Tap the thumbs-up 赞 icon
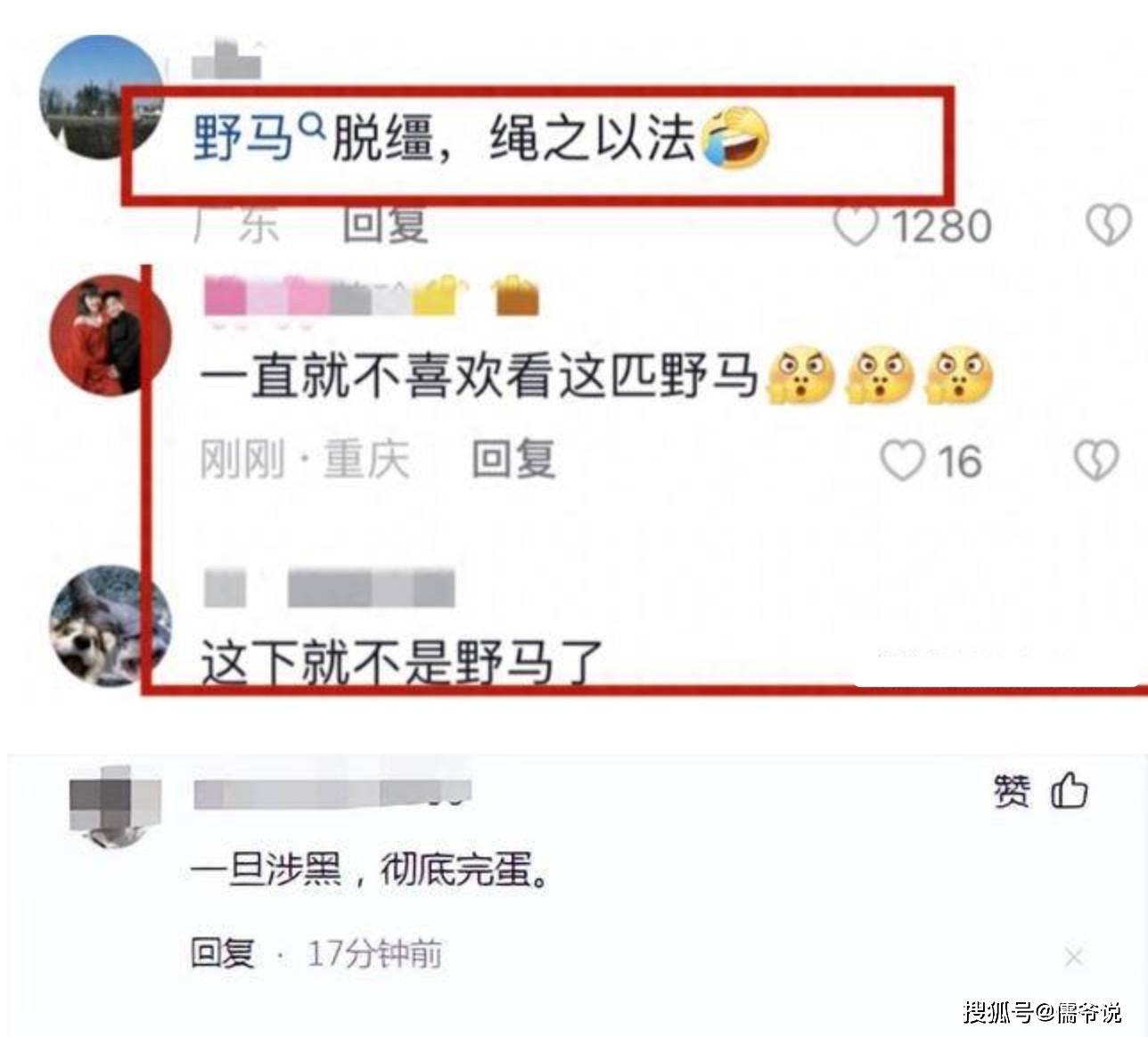Viewport: 1148px width, 1037px height. (1070, 790)
